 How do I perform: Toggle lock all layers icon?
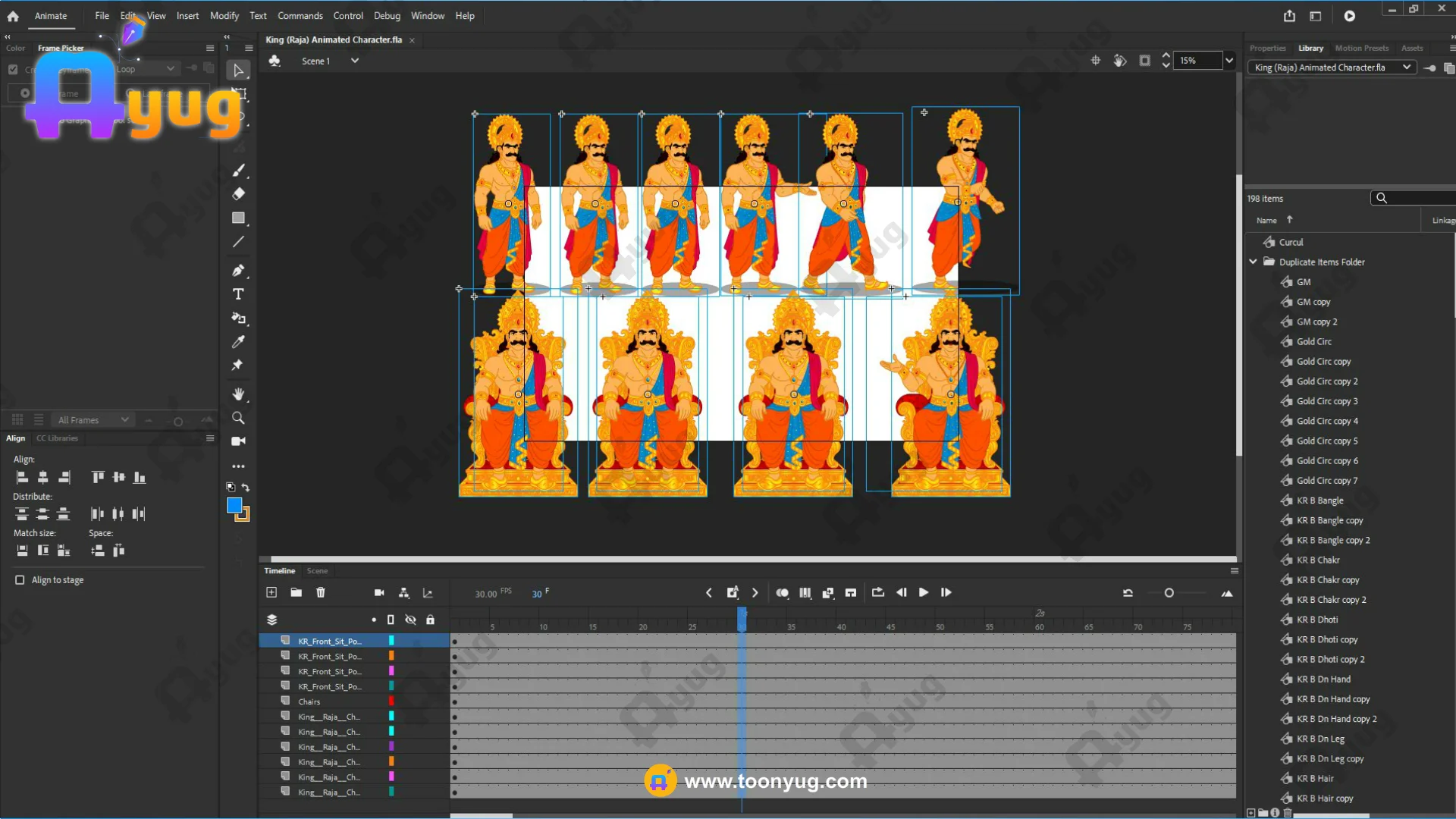[x=430, y=620]
